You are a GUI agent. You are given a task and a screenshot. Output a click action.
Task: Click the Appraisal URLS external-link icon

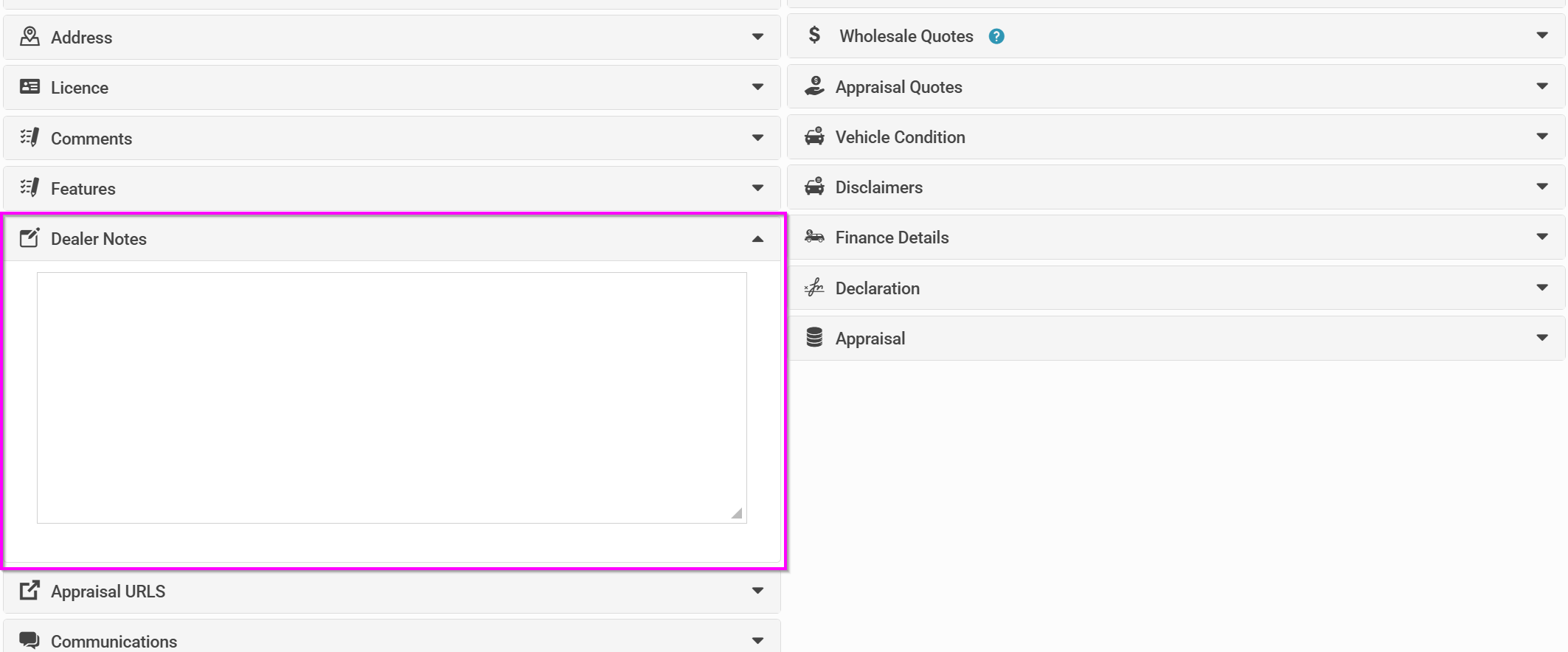[x=30, y=590]
